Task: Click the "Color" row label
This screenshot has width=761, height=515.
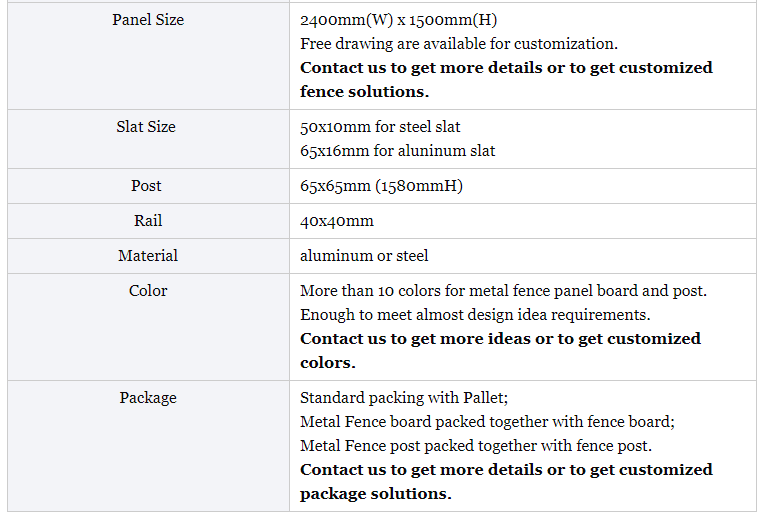Action: [x=148, y=291]
